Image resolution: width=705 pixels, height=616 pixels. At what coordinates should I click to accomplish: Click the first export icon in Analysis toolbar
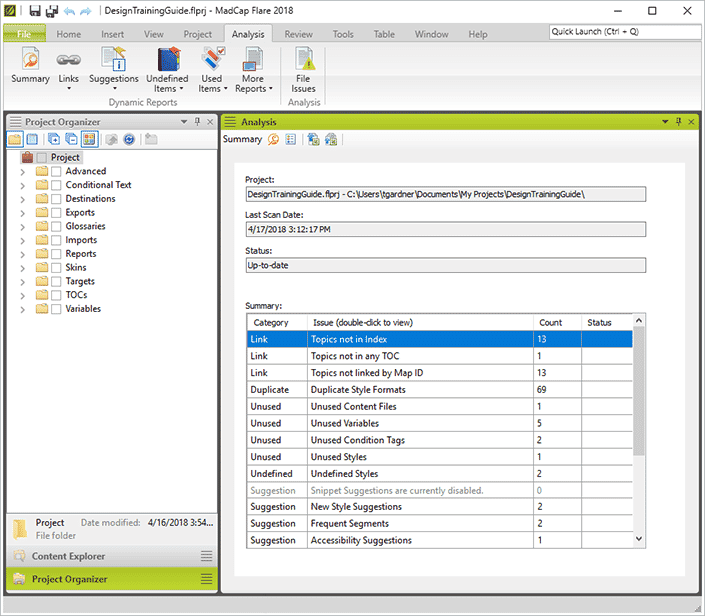point(313,139)
